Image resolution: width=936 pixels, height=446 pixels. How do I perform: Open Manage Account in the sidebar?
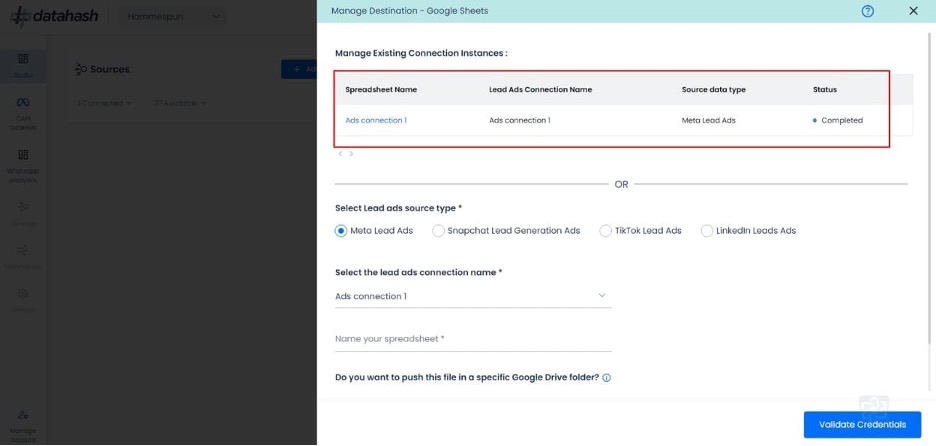pyautogui.click(x=23, y=426)
